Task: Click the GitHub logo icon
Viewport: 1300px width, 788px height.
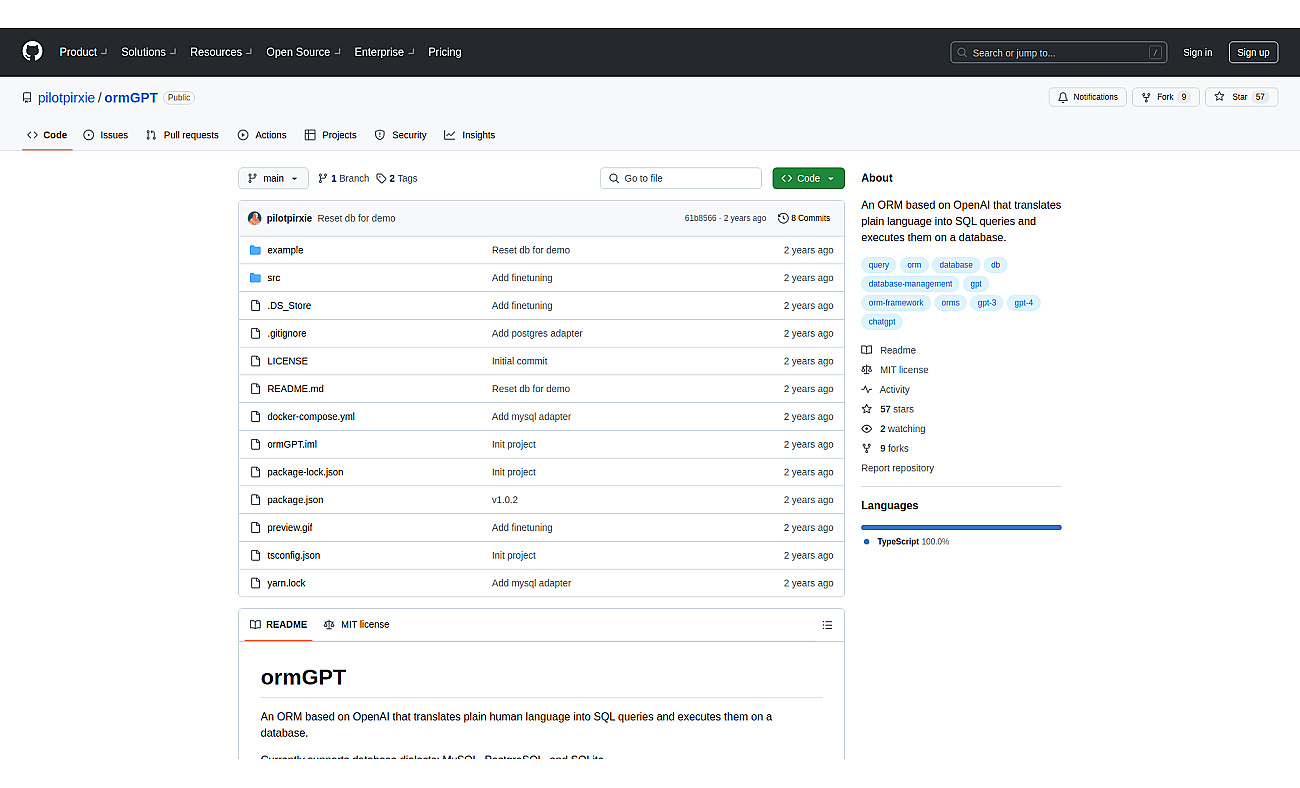Action: pos(33,52)
